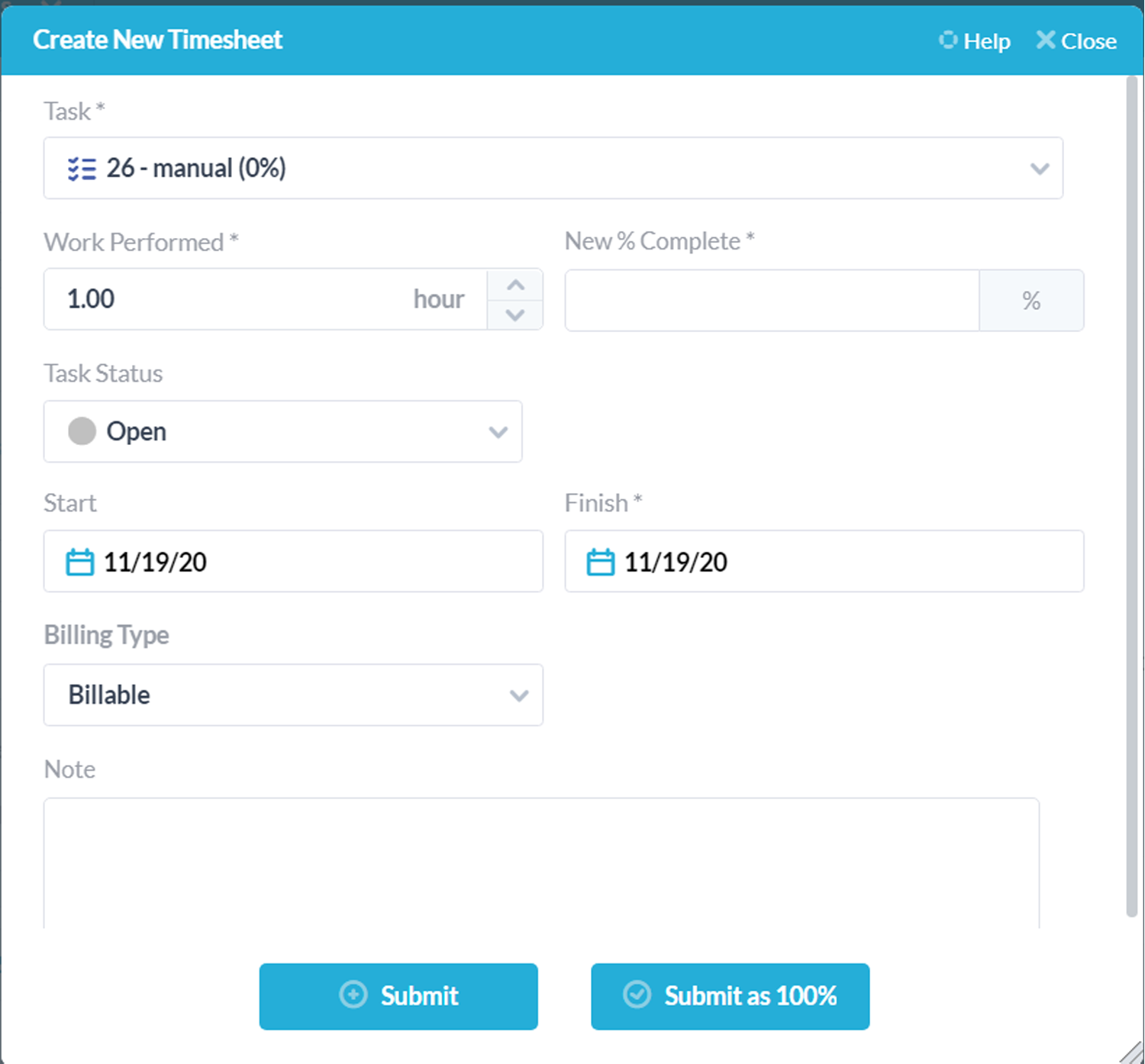Increase Work Performed with up arrow
The height and width of the screenshot is (1064, 1145).
click(515, 285)
